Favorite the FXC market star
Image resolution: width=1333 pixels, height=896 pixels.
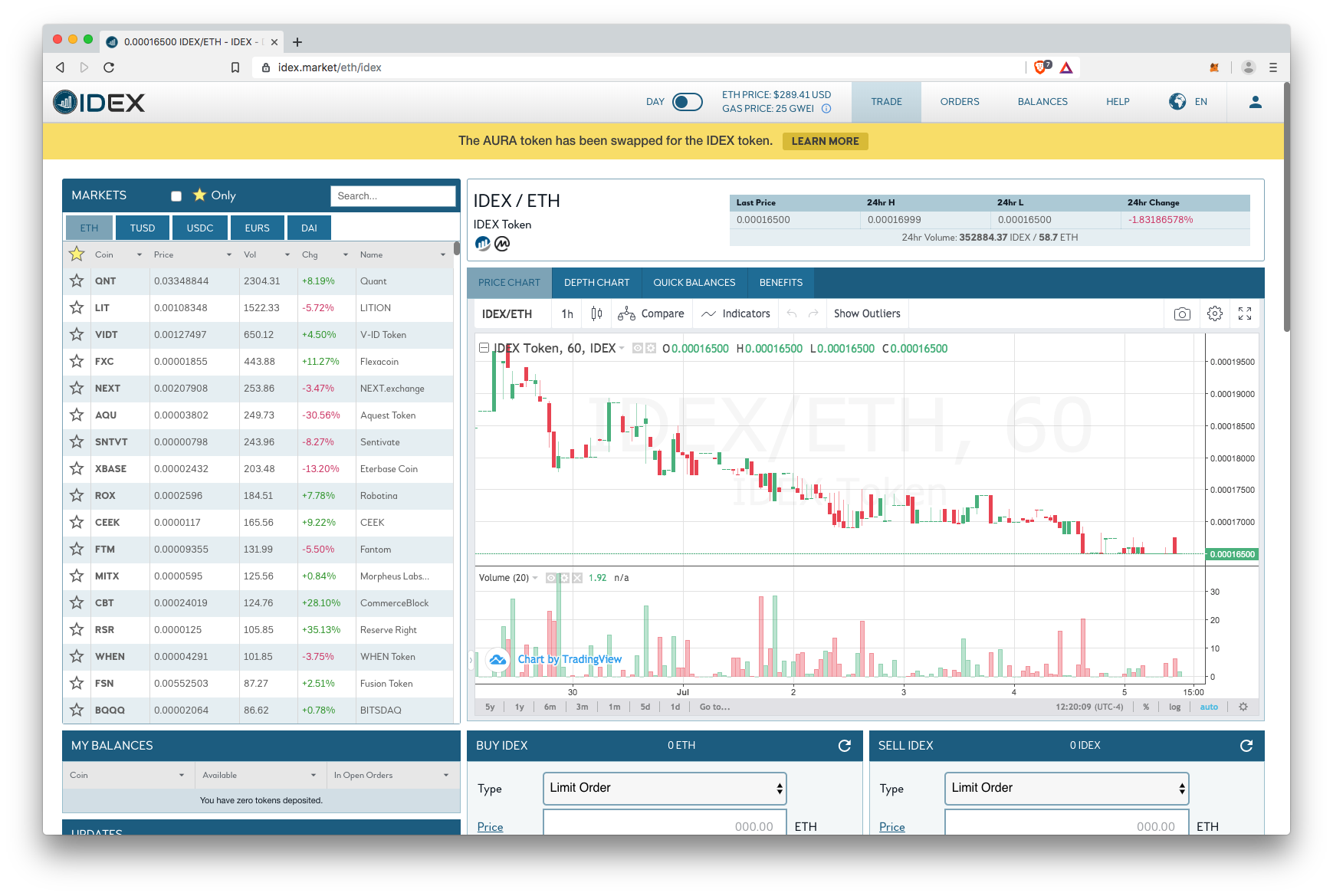77,362
